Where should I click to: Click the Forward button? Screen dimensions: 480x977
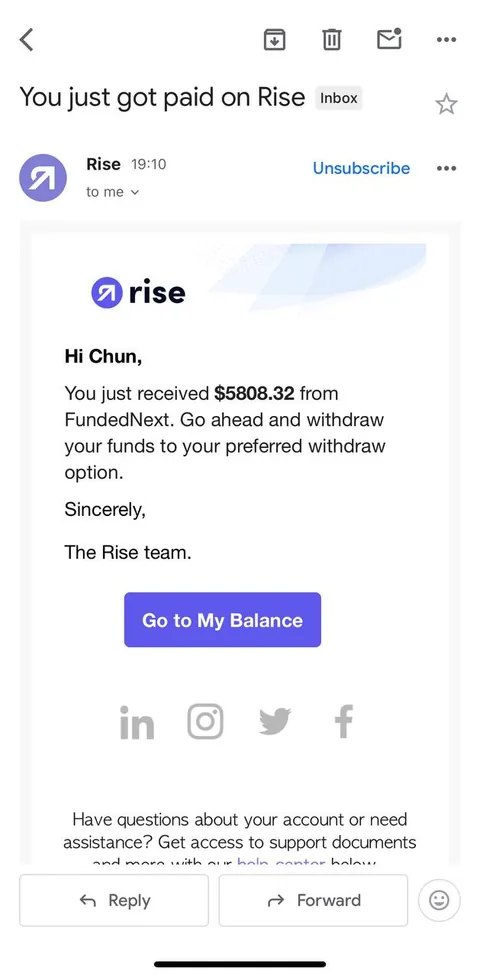coord(313,900)
